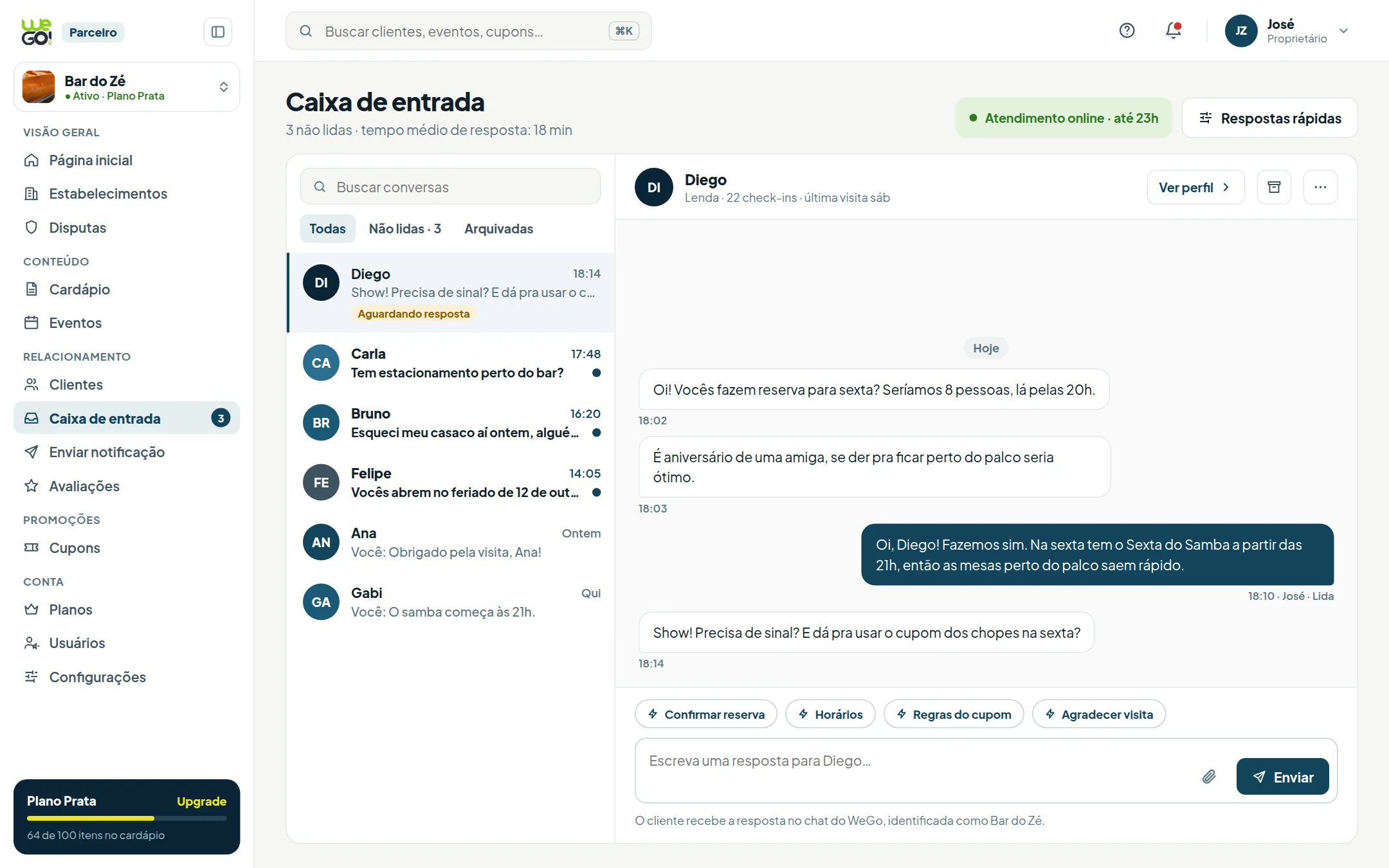This screenshot has width=1389, height=868.
Task: Open Felipe's conversation about the feriado
Action: coord(451,482)
